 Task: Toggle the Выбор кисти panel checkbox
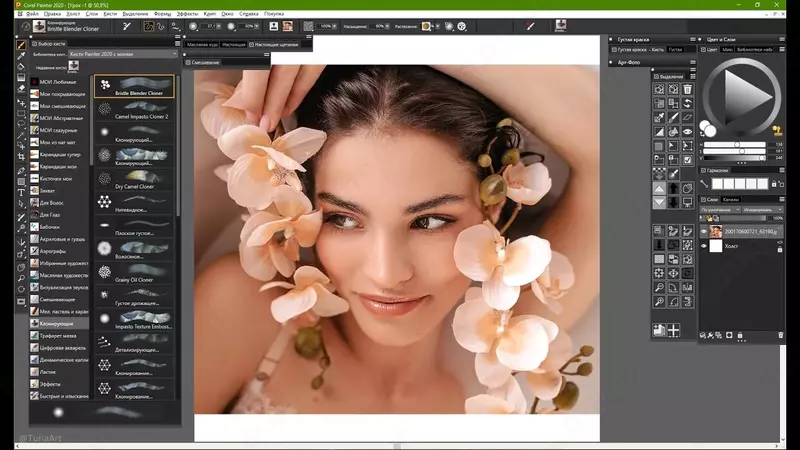(x=34, y=44)
